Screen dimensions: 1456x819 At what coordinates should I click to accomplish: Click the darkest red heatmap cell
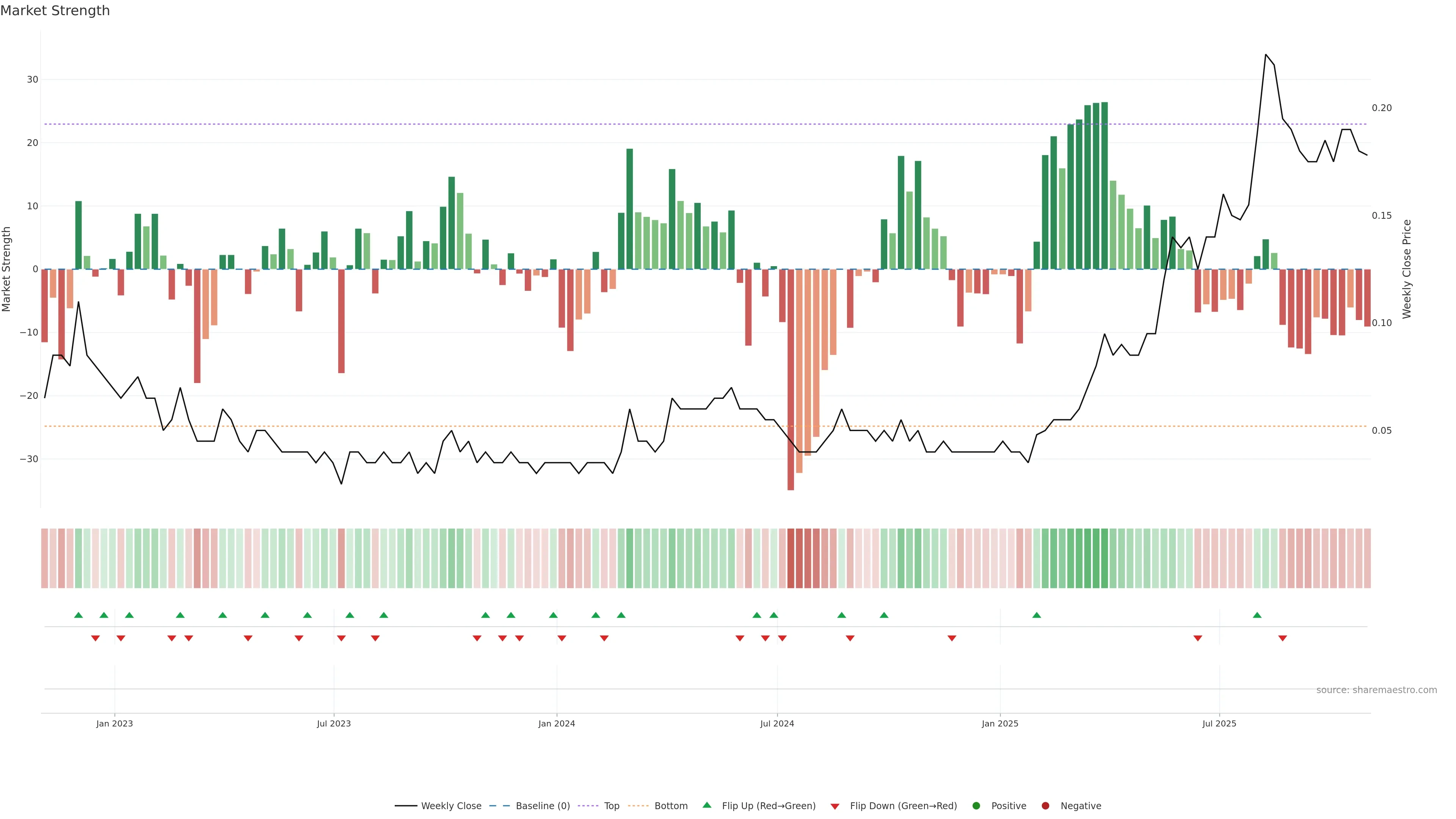pos(791,558)
